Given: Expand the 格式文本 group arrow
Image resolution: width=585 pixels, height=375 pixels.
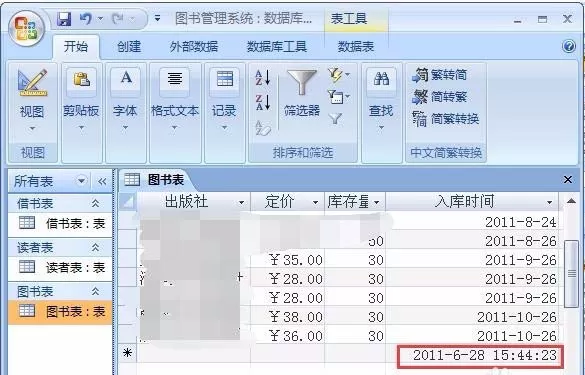Looking at the screenshot, I should (174, 128).
